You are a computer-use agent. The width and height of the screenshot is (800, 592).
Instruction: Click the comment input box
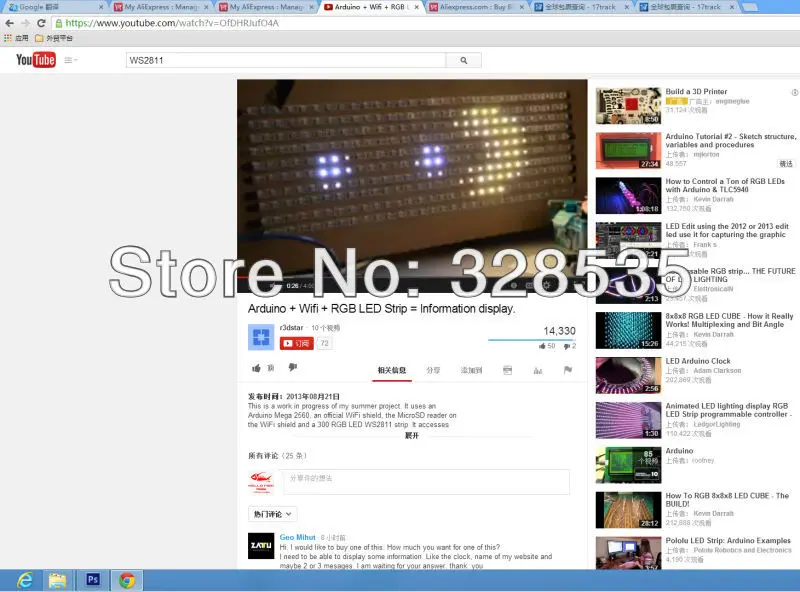click(427, 482)
